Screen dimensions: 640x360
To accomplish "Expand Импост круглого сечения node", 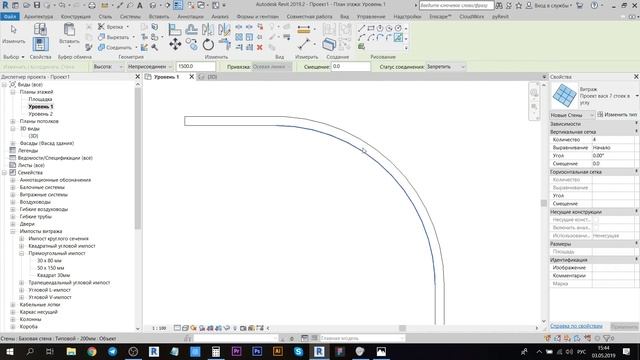I will (22, 239).
